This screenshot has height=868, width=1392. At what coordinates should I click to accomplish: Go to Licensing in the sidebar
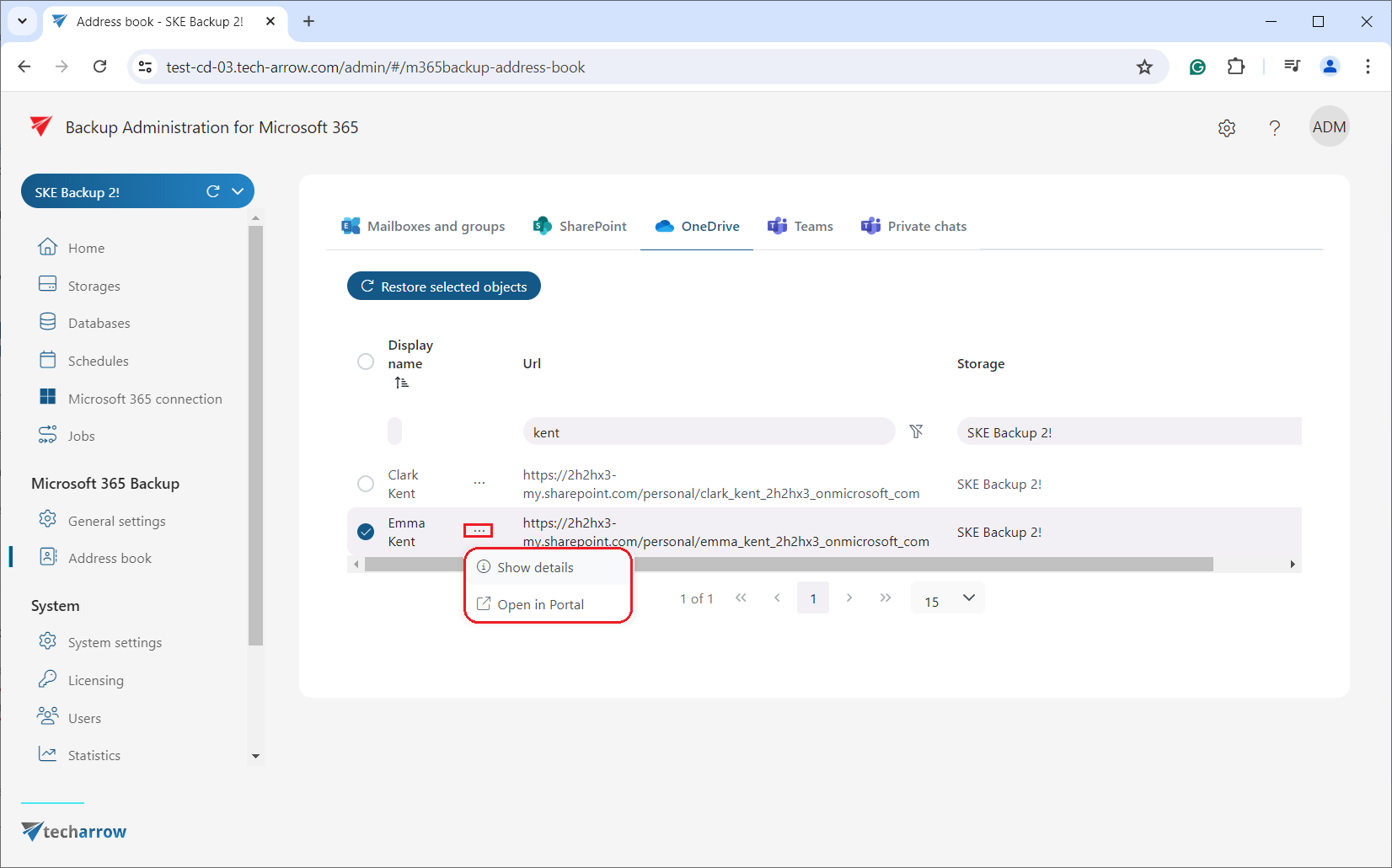pos(95,681)
